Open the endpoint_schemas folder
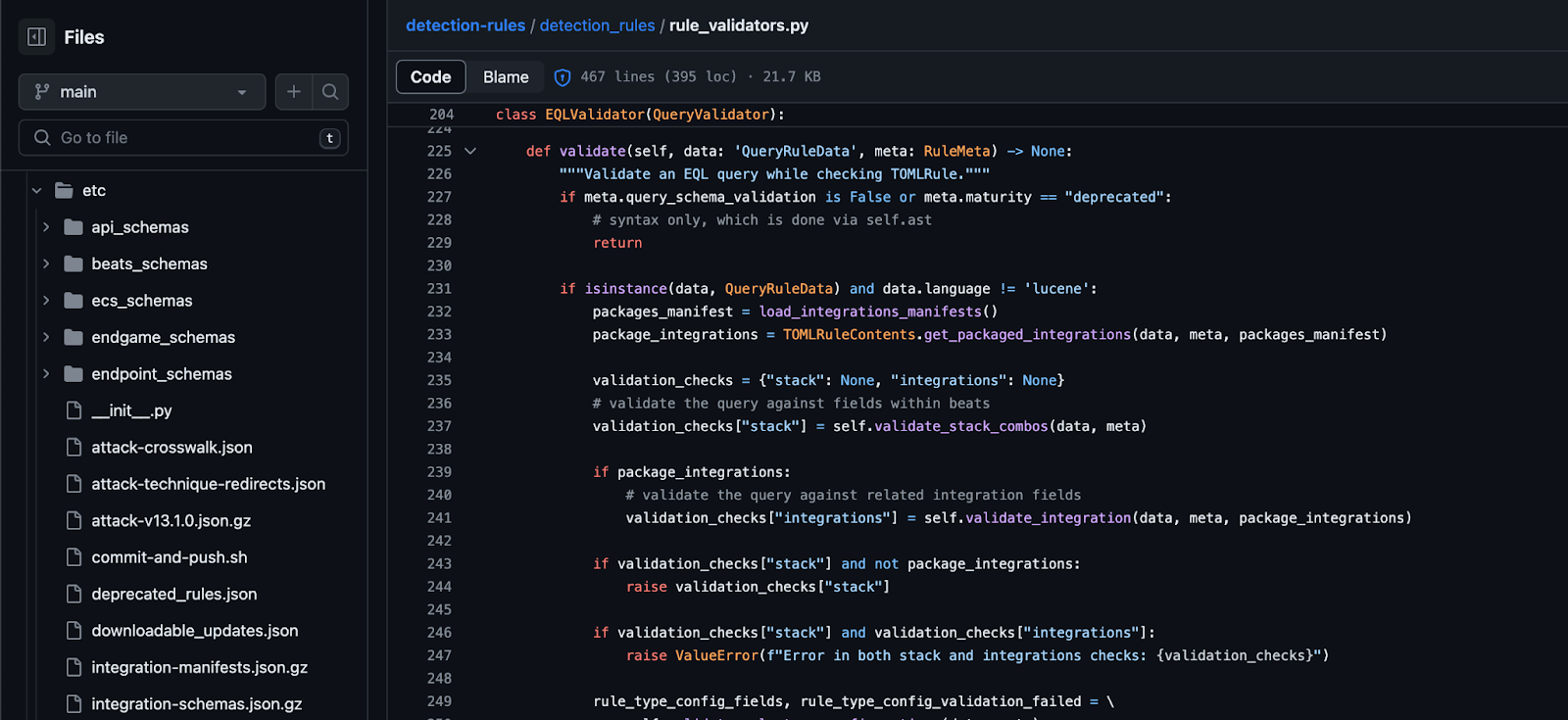 click(x=162, y=374)
